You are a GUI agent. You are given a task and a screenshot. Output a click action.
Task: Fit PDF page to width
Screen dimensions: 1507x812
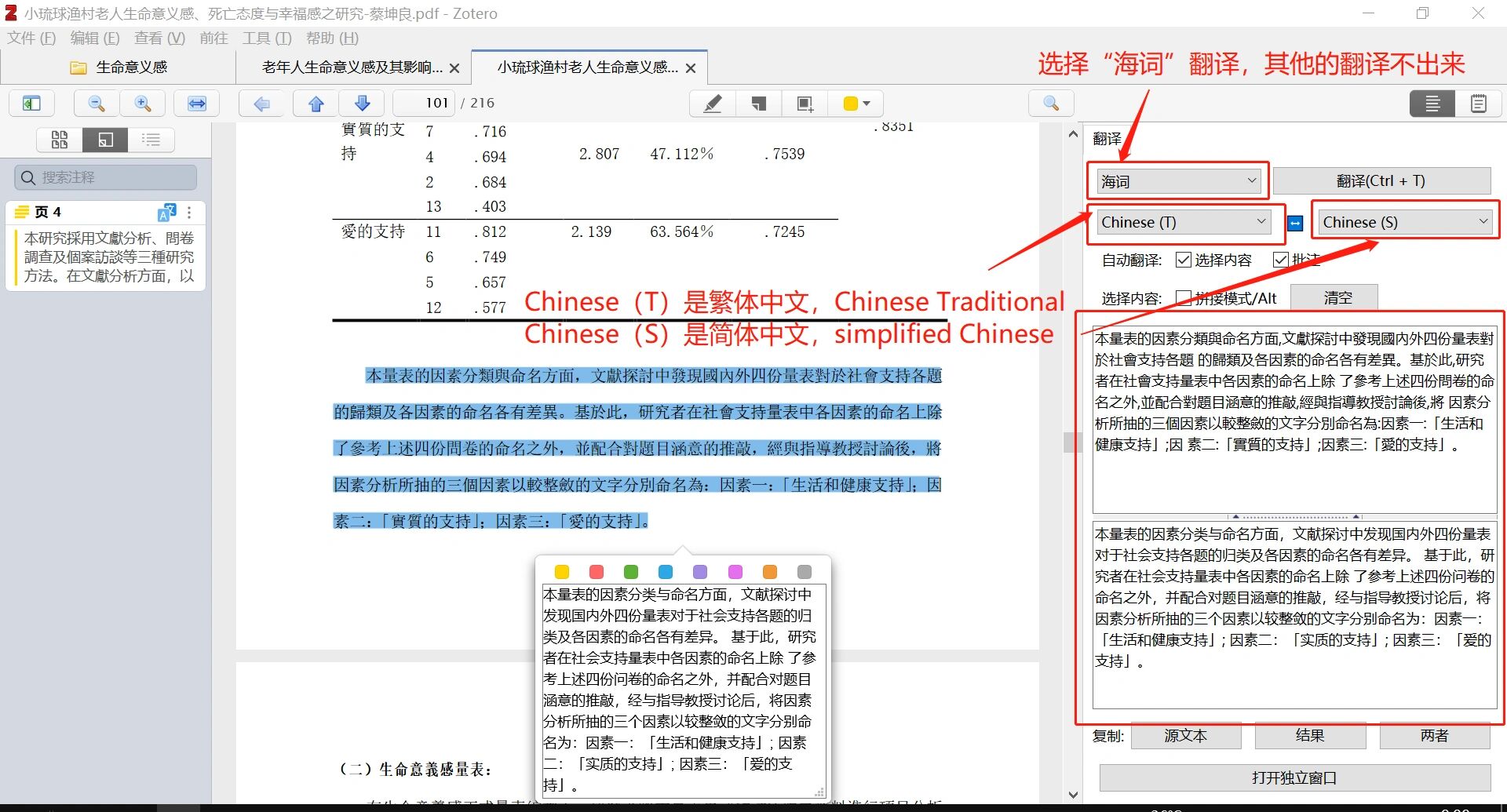(197, 104)
